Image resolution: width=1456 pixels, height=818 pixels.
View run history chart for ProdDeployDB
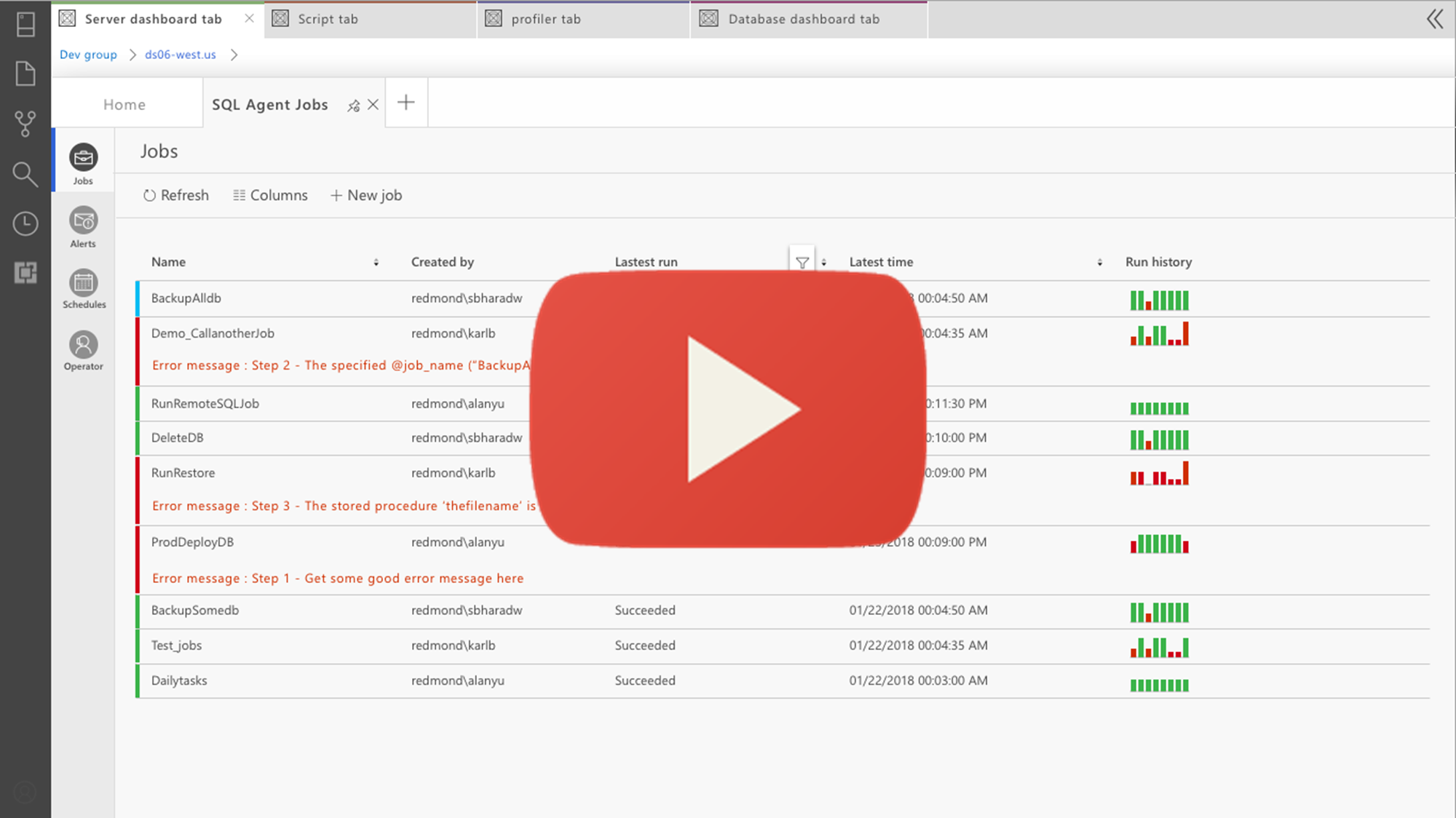coord(1159,544)
